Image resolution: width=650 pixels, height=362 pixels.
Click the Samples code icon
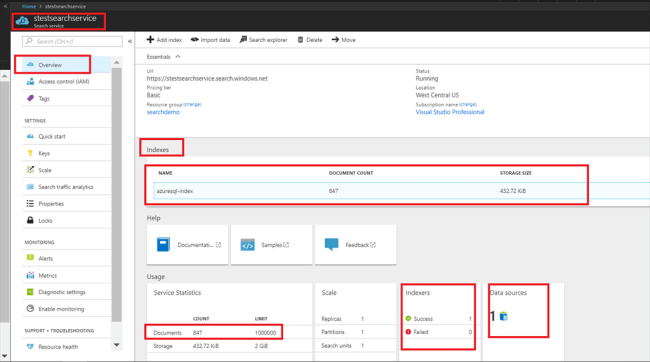[247, 245]
